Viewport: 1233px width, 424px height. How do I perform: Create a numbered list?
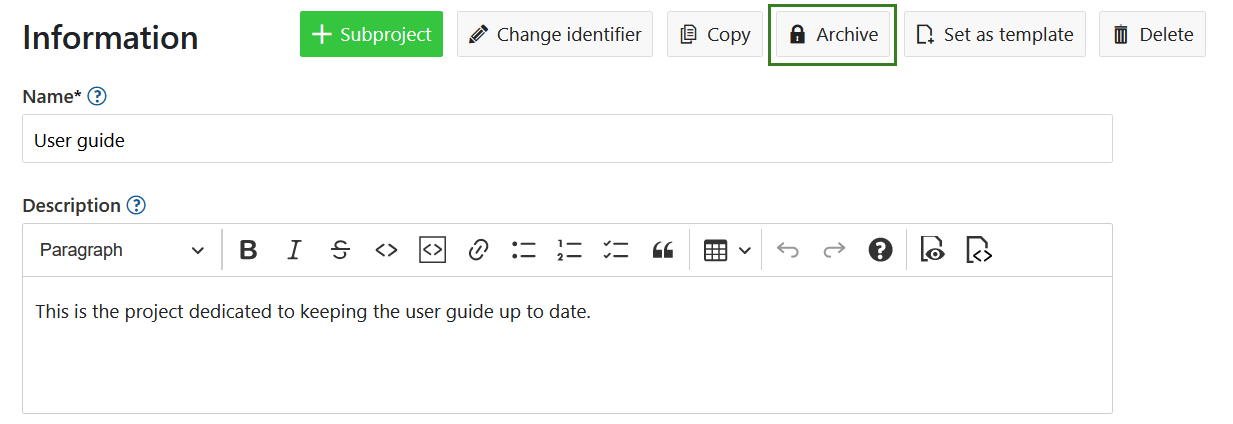point(570,250)
